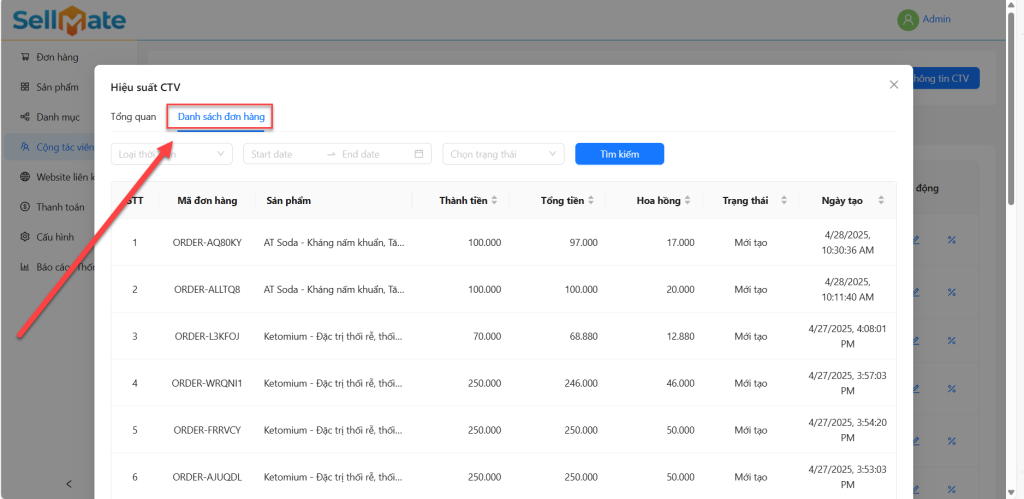Screen dimensions: 1024x499
Task: Click the Tìm kiếm search button
Action: (x=619, y=154)
